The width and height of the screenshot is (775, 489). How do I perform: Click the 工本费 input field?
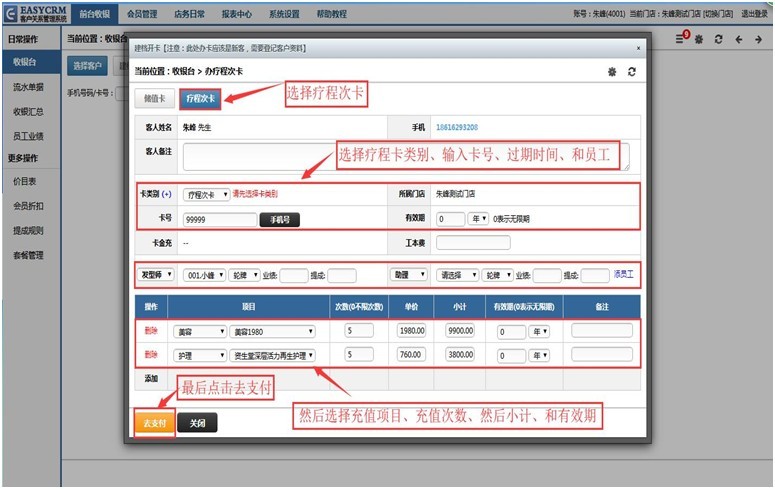tap(474, 243)
